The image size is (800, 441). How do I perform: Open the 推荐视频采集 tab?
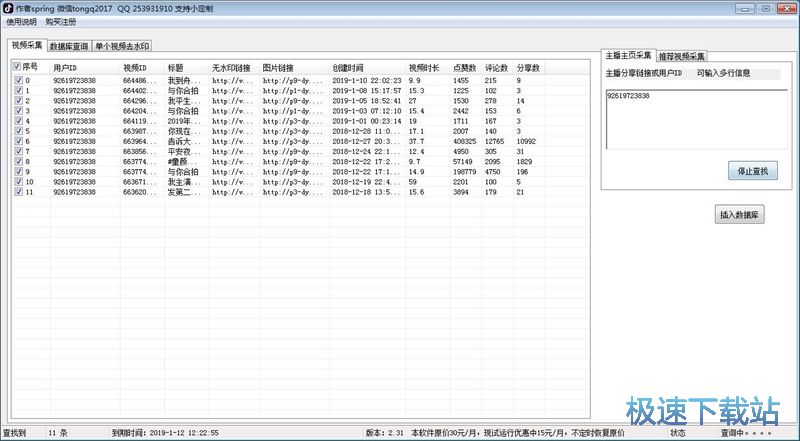click(683, 56)
